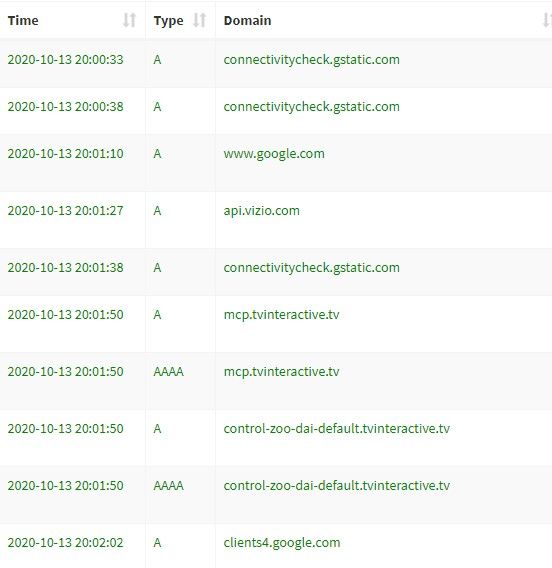Open connectivitycheck.gstatic.com entry at 20:00:38
This screenshot has width=552, height=568.
[x=311, y=107]
